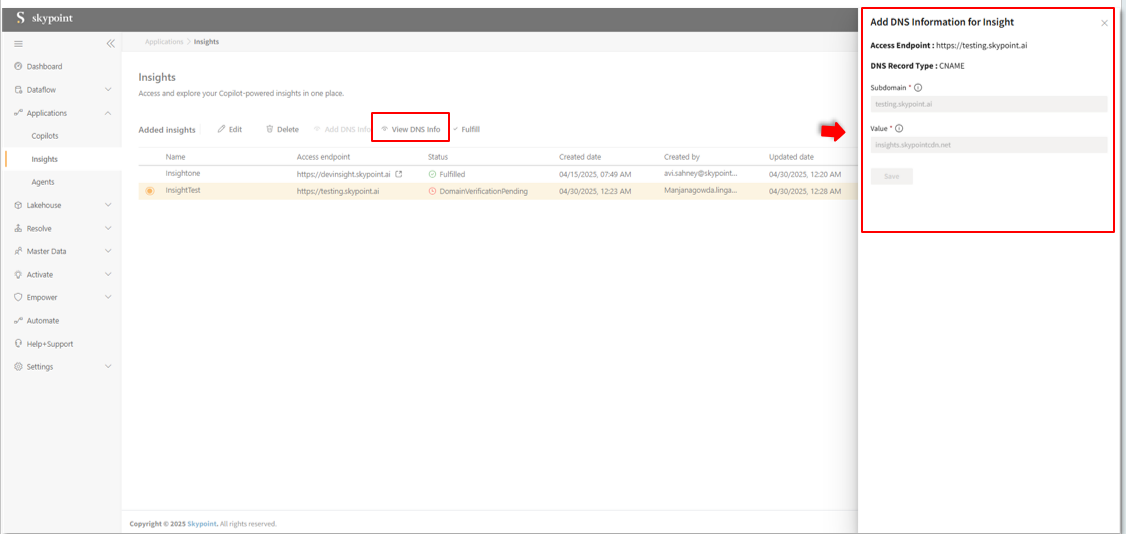Select the InsightTest row radio button
This screenshot has width=1126, height=534.
[x=150, y=191]
